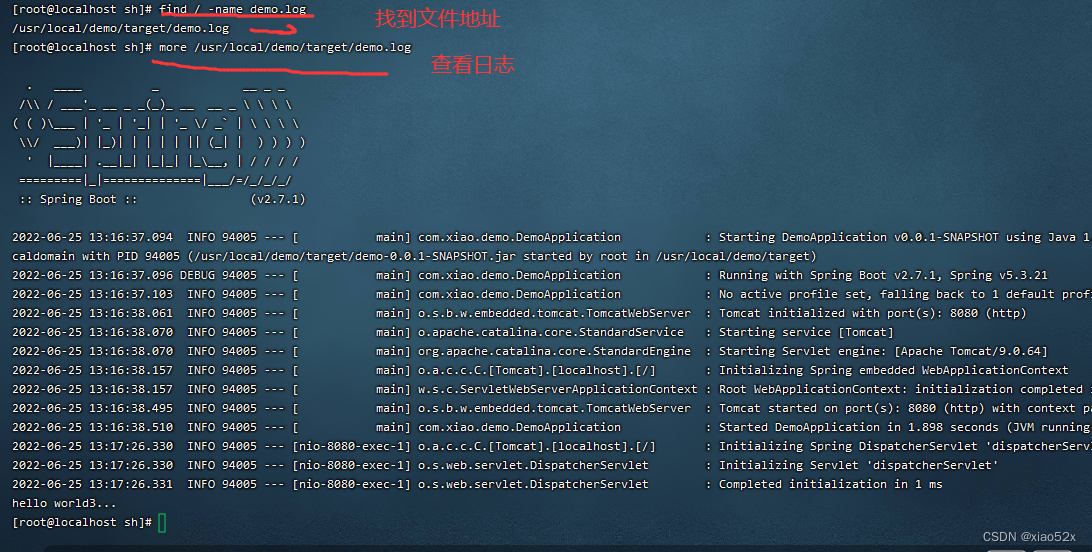Screen dimensions: 1092x552
Task: Click 'Completed initialization in 1 ms' message
Action: (830, 484)
